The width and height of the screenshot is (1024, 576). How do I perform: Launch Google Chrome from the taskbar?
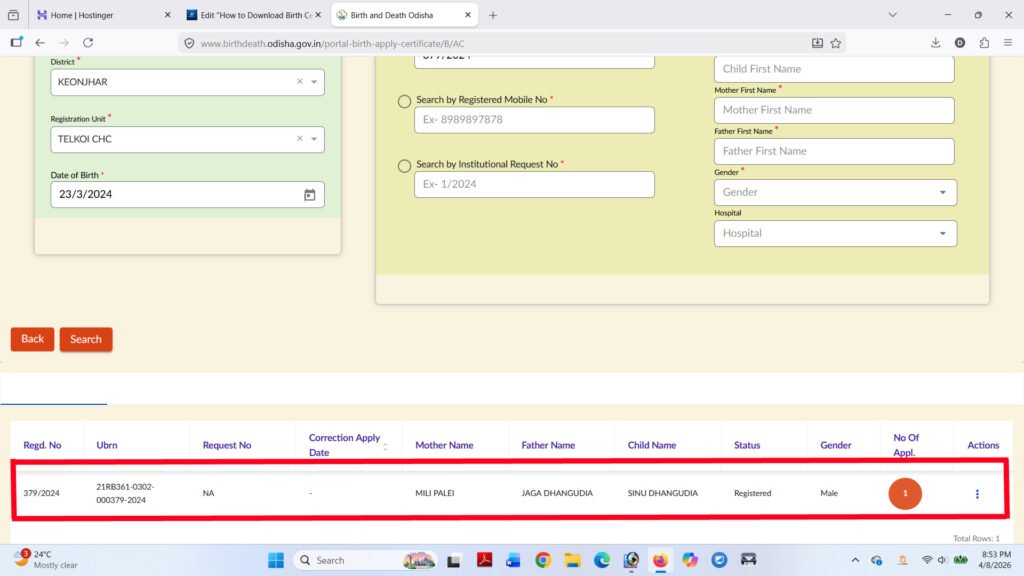coord(543,560)
